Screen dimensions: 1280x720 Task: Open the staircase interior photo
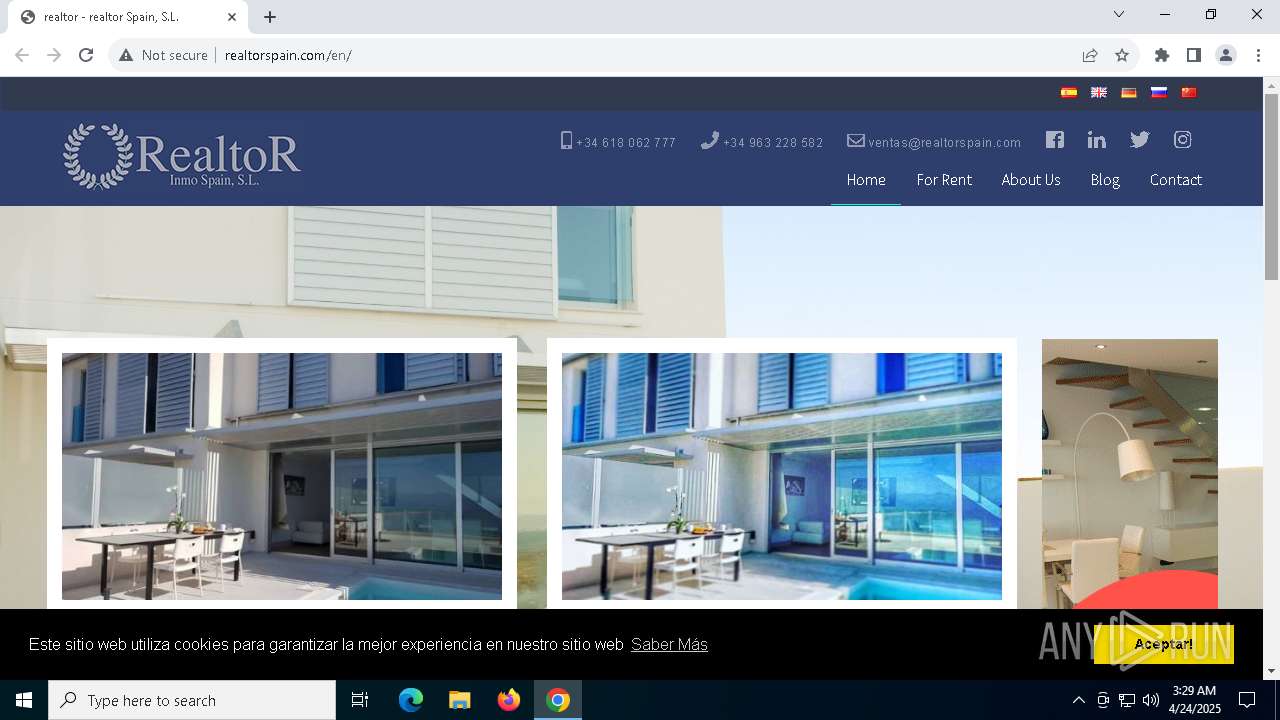[x=1130, y=474]
